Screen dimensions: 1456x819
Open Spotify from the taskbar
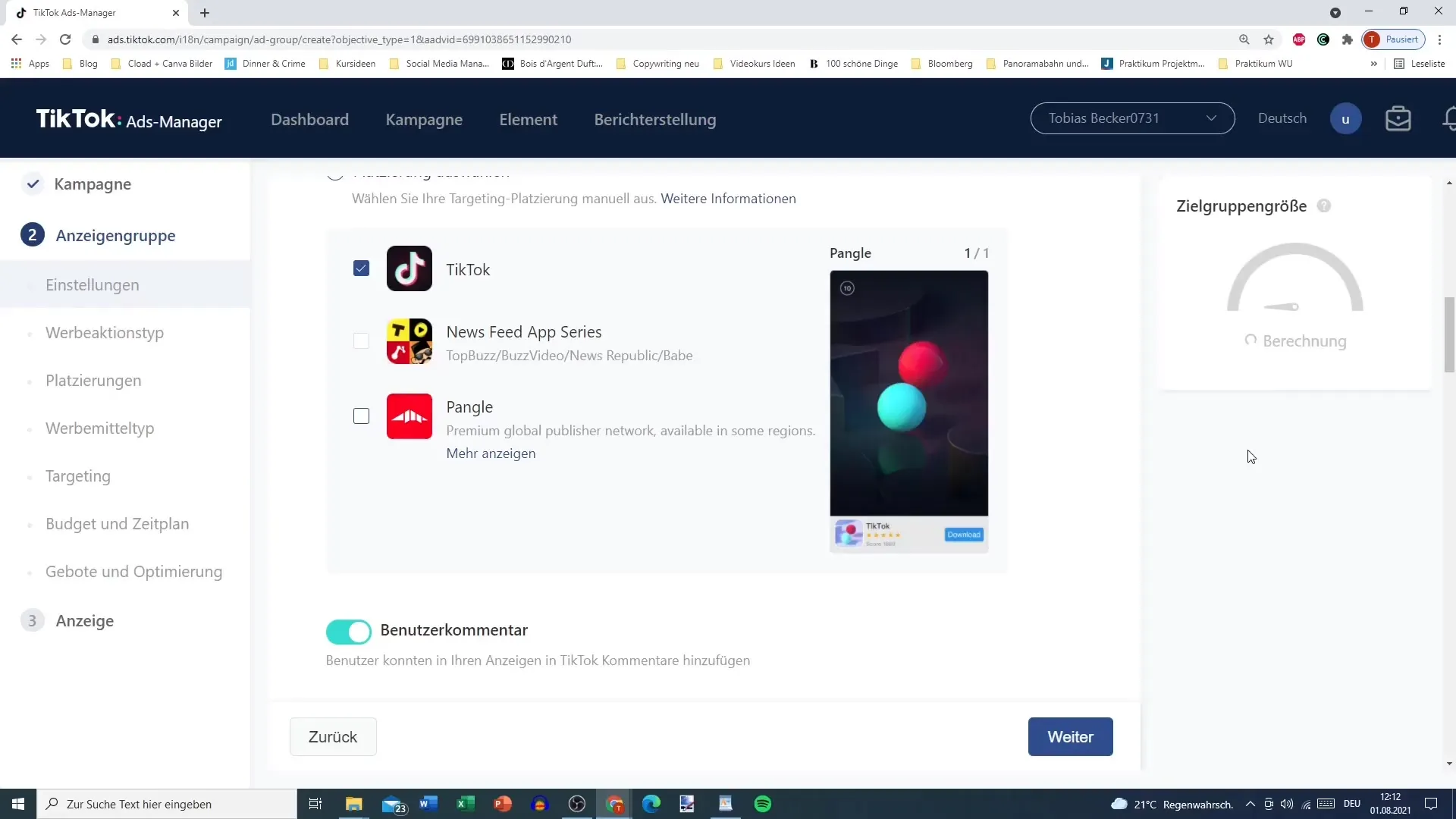pos(763,804)
